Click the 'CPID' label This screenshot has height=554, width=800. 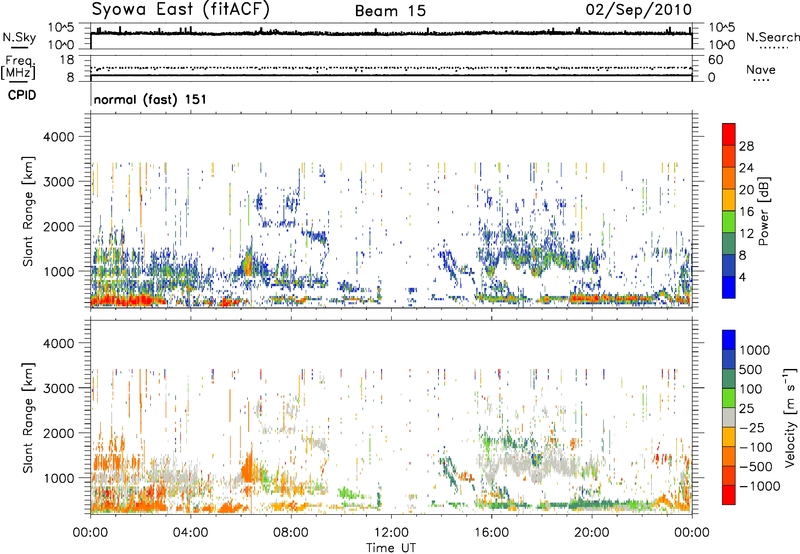(x=22, y=95)
